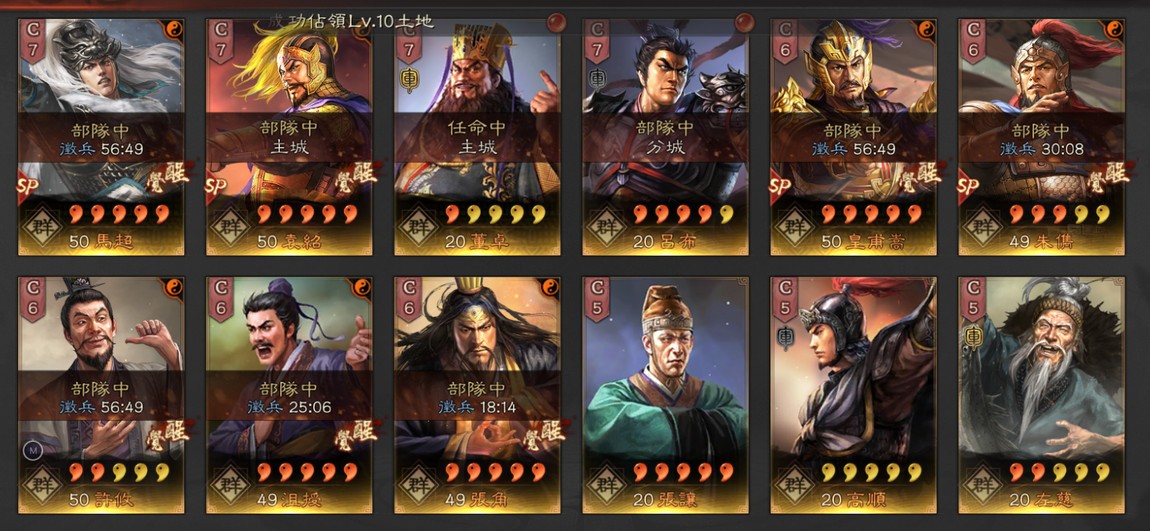The image size is (1150, 531).
Task: Click the 群 faction emblem on 許攸
Action: [42, 483]
